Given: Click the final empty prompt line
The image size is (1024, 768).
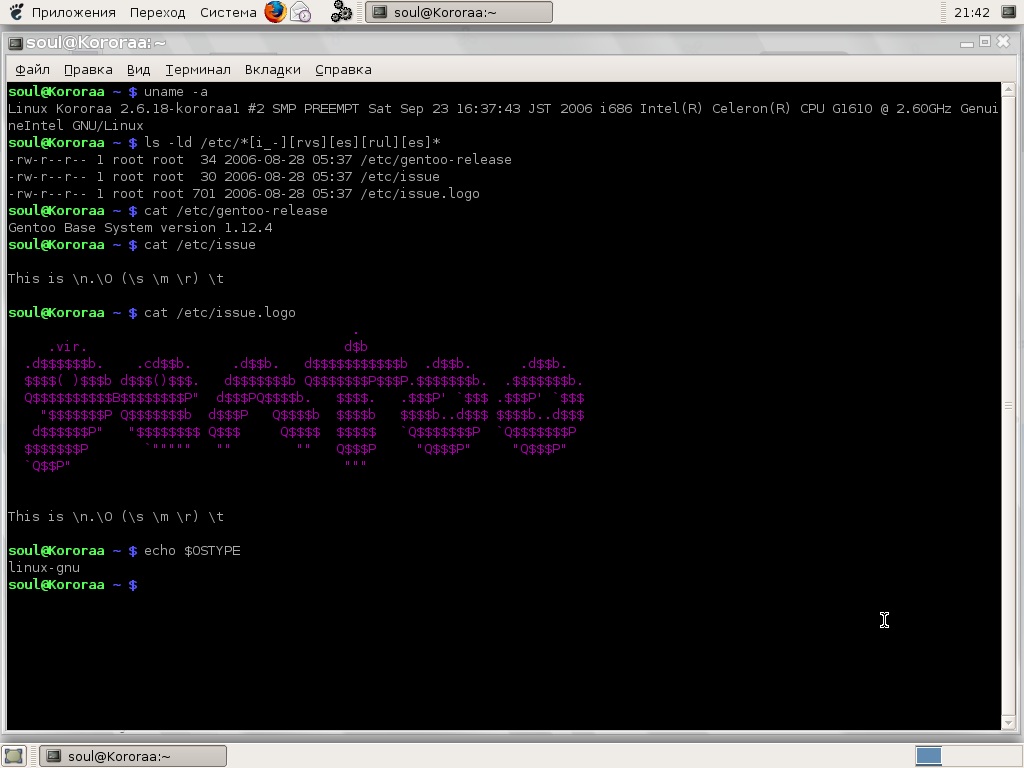Looking at the screenshot, I should [73, 584].
